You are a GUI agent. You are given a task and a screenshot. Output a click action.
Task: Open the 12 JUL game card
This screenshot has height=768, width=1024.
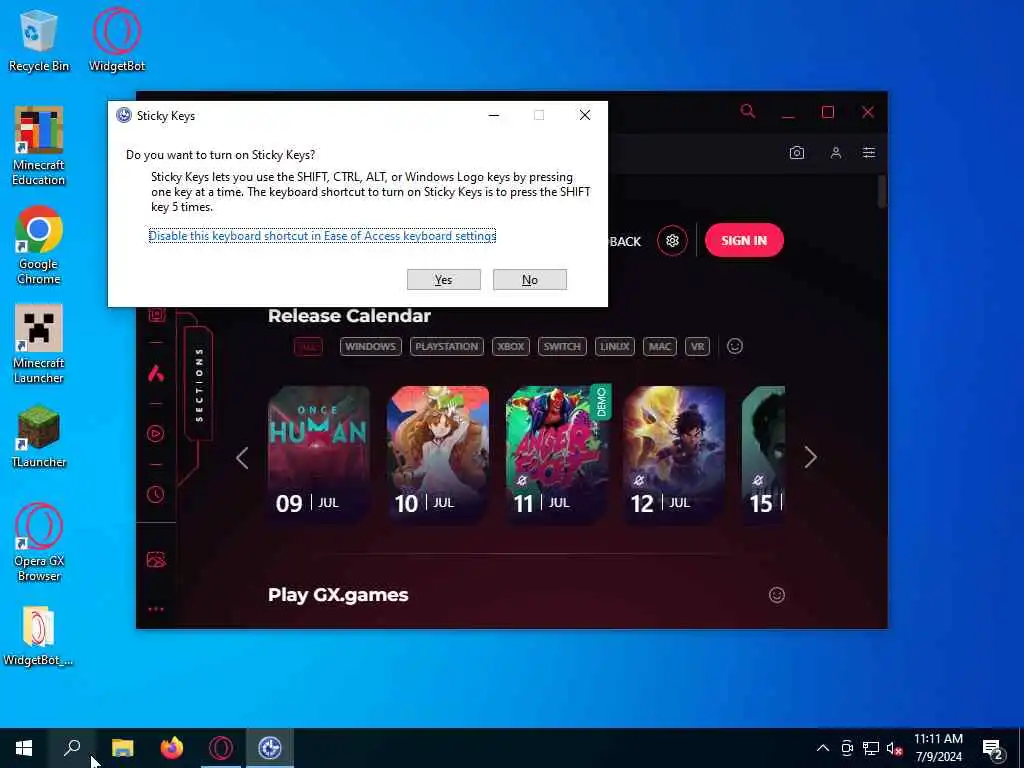(x=674, y=454)
